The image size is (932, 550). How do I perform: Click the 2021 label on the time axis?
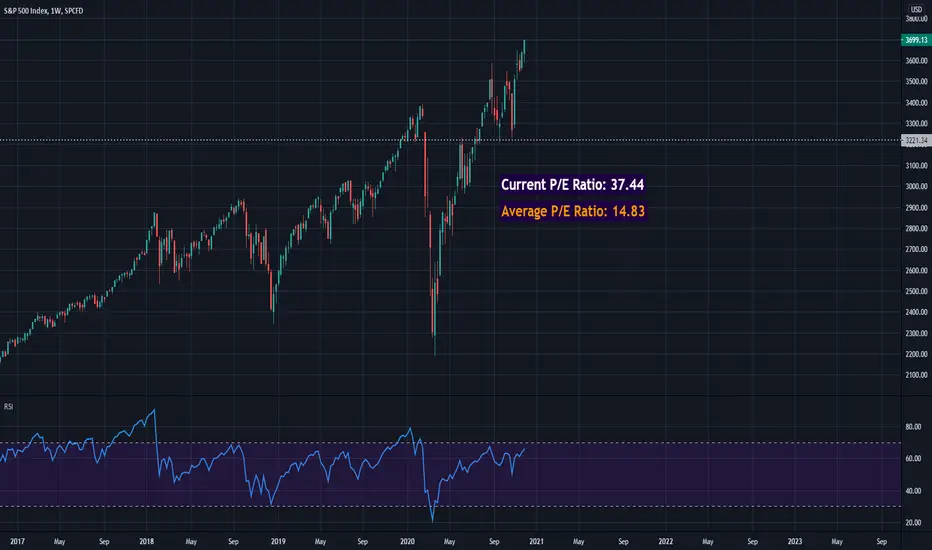(x=536, y=542)
